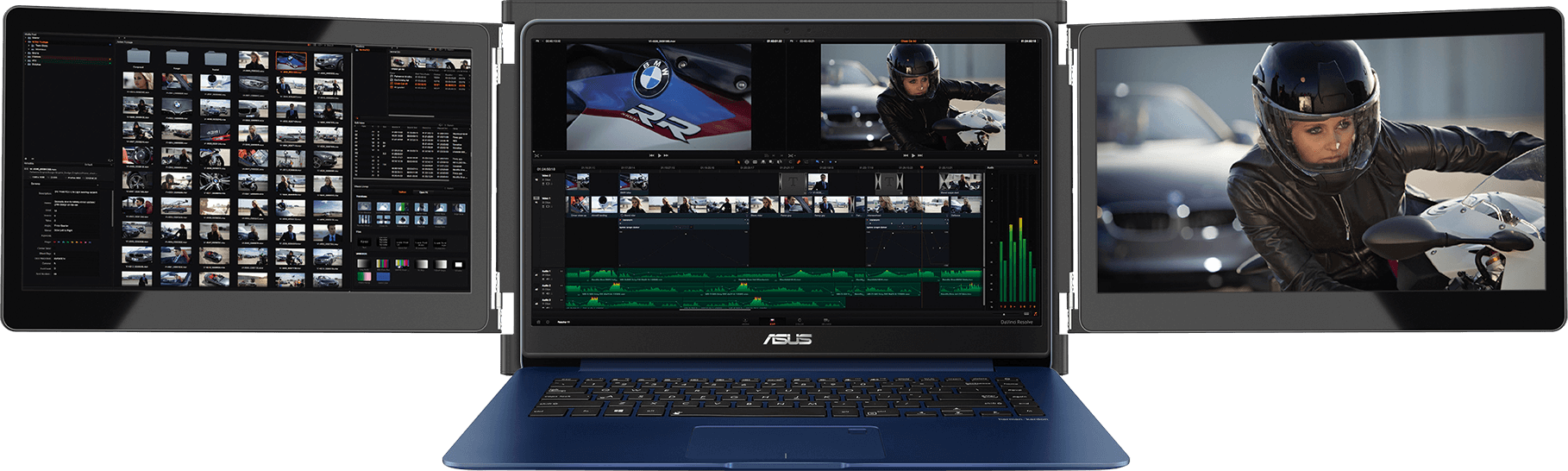Choose the first transition icon in Toolbox
Image resolution: width=1568 pixels, height=471 pixels.
pos(364,208)
